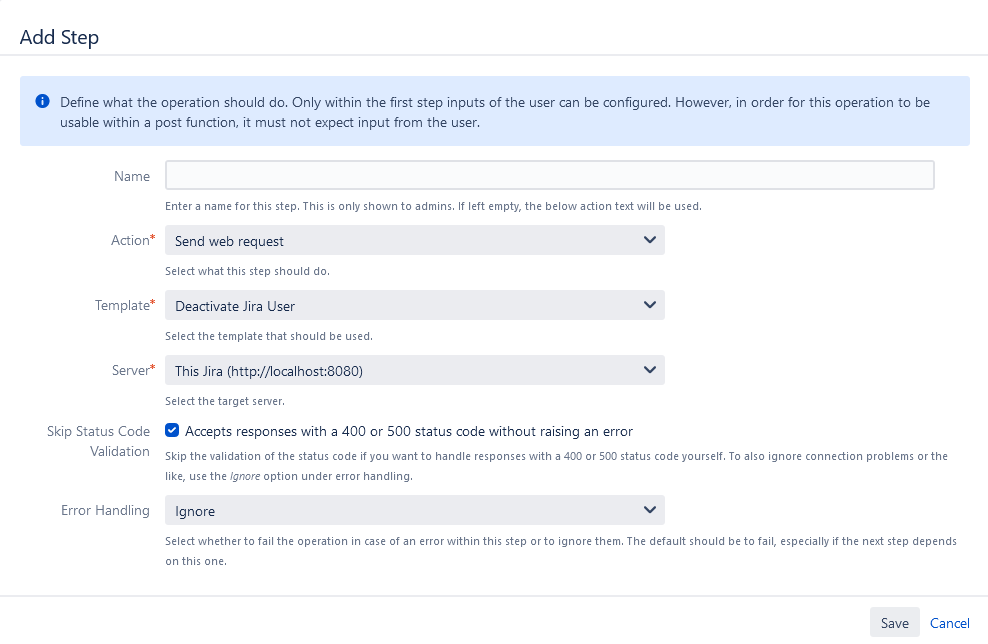Open the 'Deactivate Jira User' template dropdown
Viewport: 988px width, 644px height.
pos(400,305)
